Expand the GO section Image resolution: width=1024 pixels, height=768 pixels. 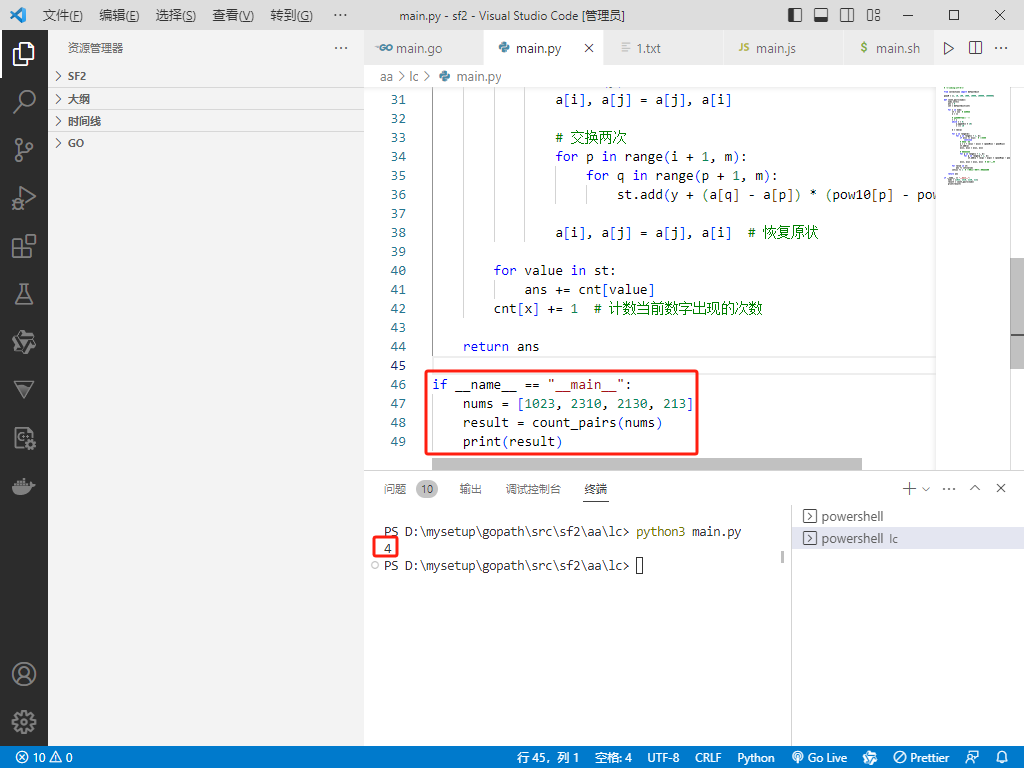[206, 143]
